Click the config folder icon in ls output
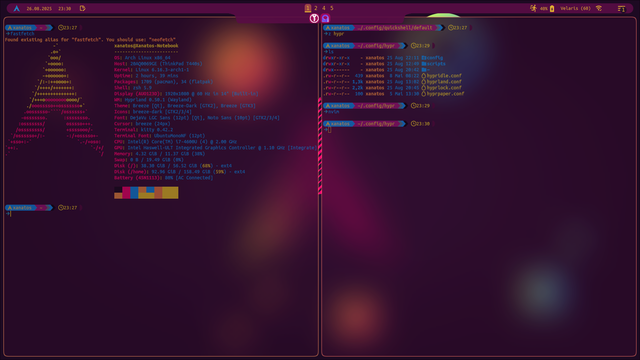The width and height of the screenshot is (640, 360). coord(424,58)
